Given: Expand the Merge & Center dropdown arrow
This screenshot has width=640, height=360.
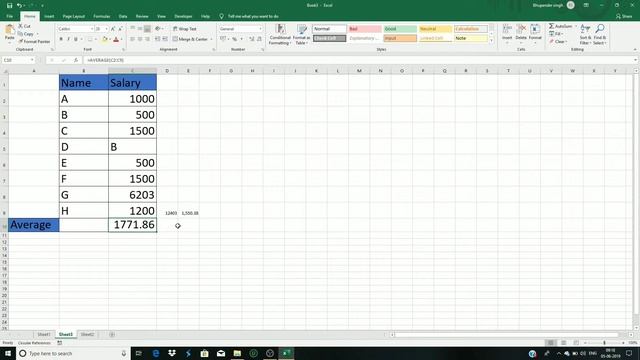Looking at the screenshot, I should [211, 39].
